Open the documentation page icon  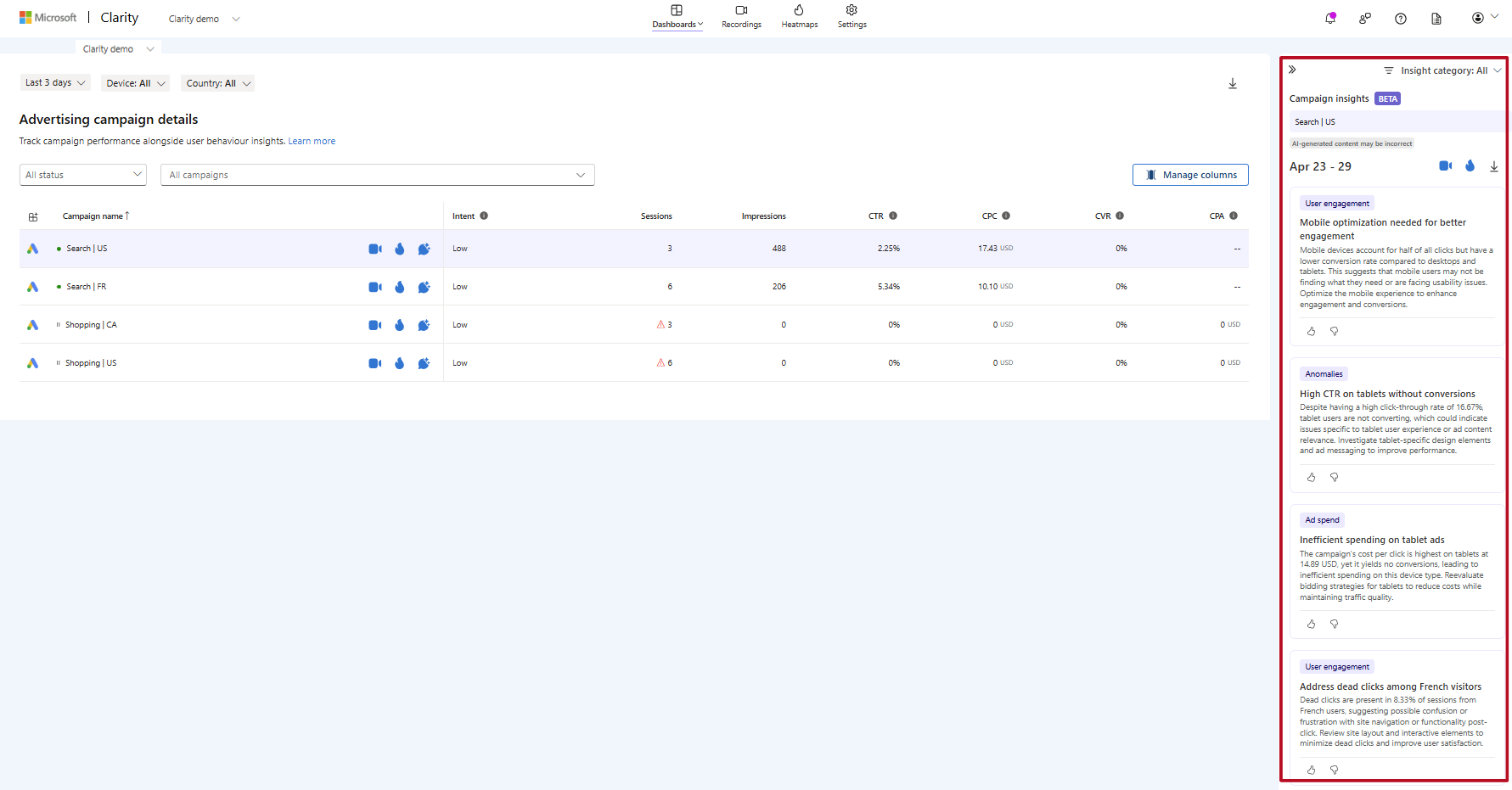click(x=1436, y=19)
